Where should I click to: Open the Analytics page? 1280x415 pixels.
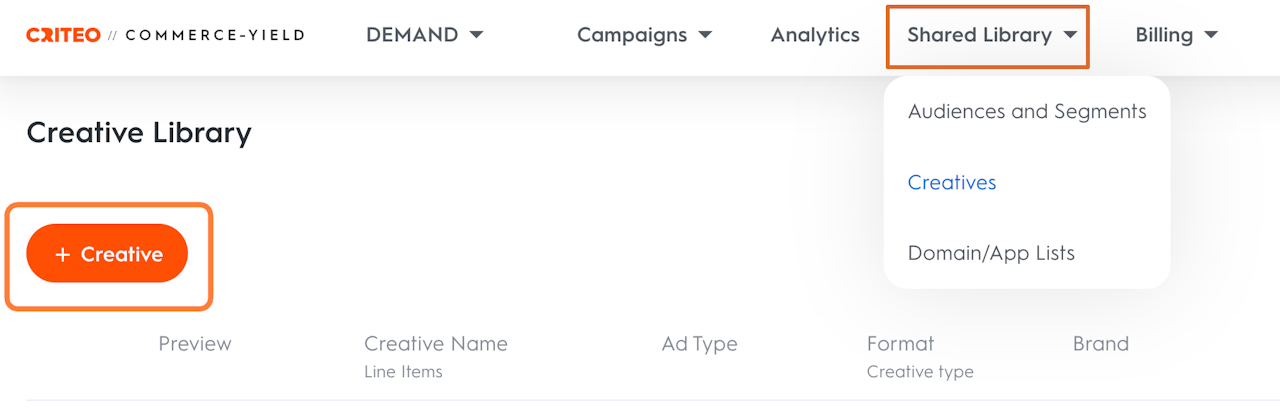tap(815, 35)
